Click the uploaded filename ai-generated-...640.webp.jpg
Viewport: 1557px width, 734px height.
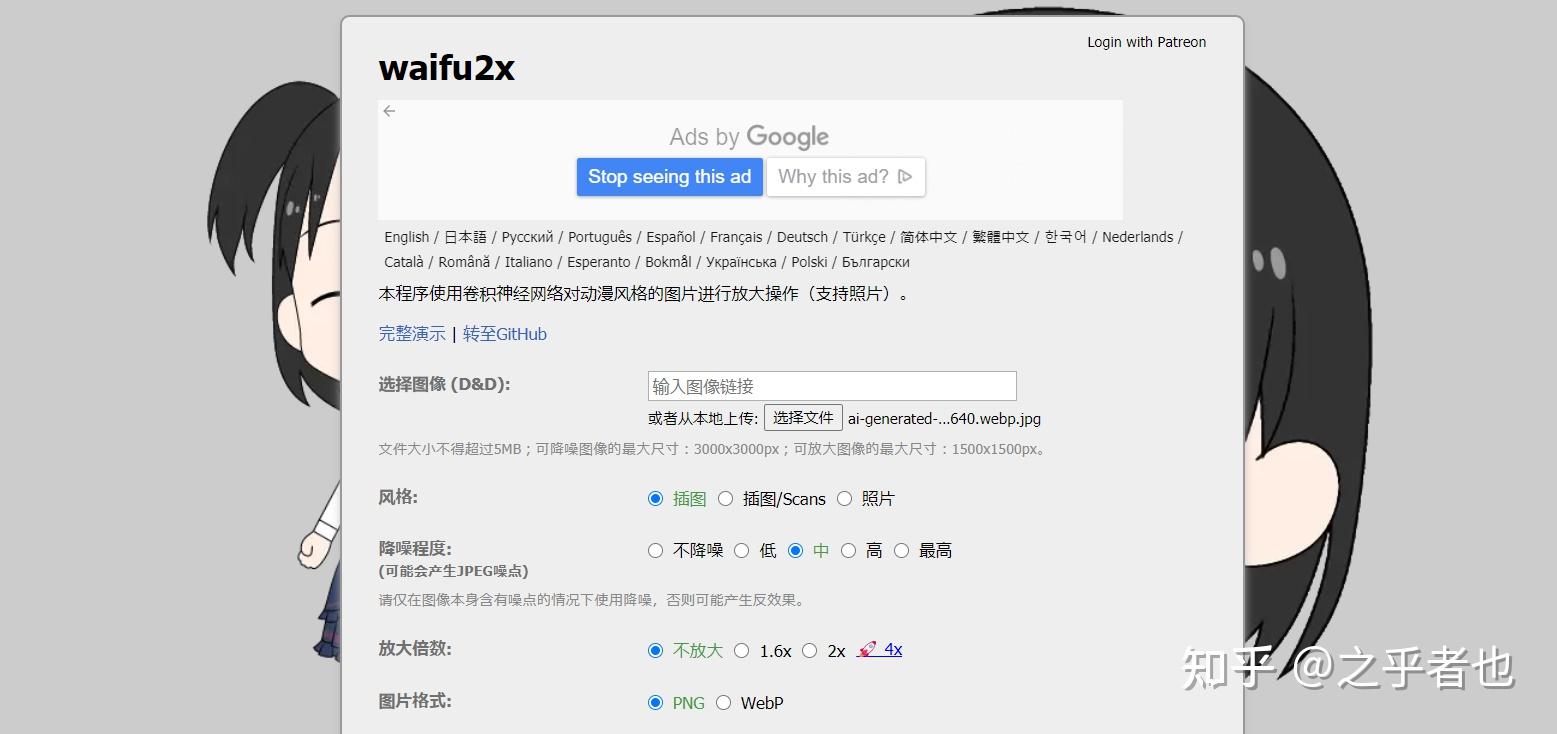[x=944, y=418]
